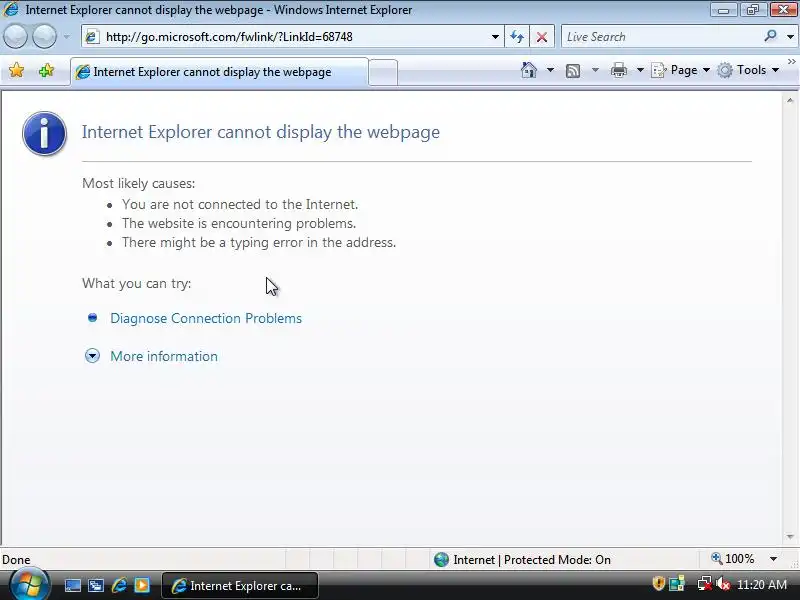Click the vertical scrollbar down arrow
The image size is (800, 600).
[x=790, y=536]
